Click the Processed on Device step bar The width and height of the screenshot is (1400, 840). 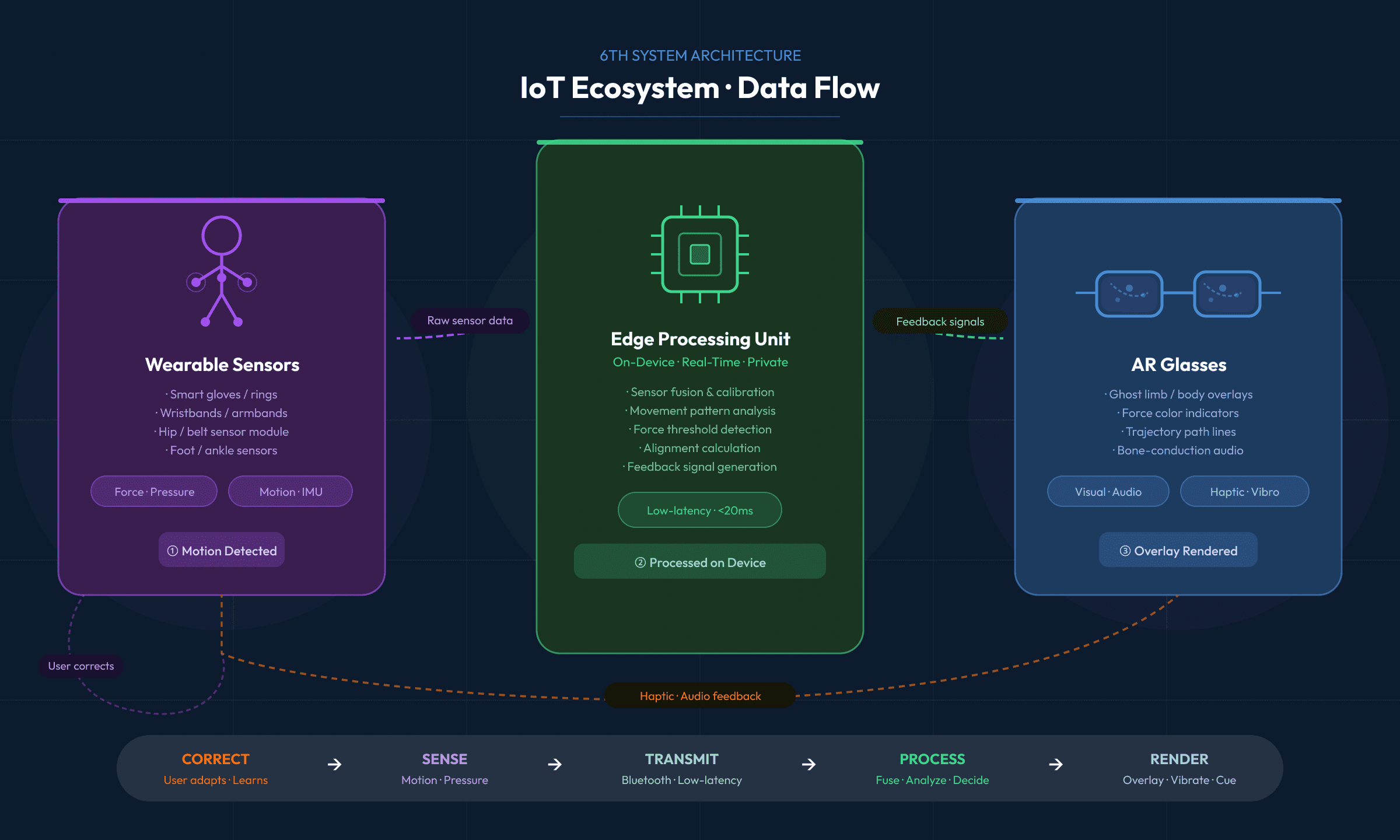[x=699, y=562]
